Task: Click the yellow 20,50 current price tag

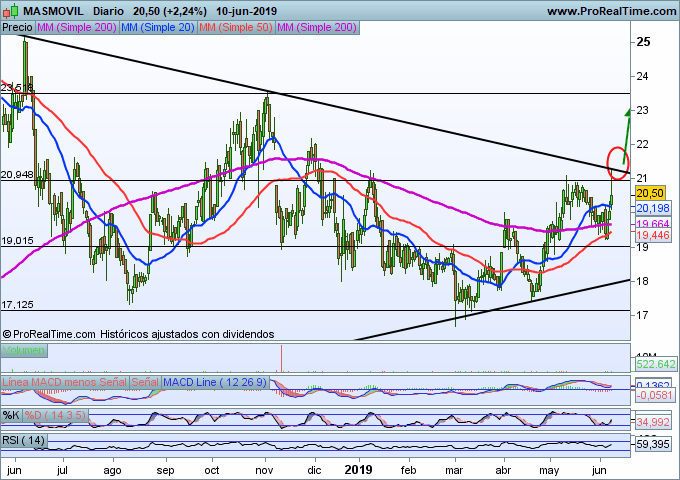Action: (650, 193)
